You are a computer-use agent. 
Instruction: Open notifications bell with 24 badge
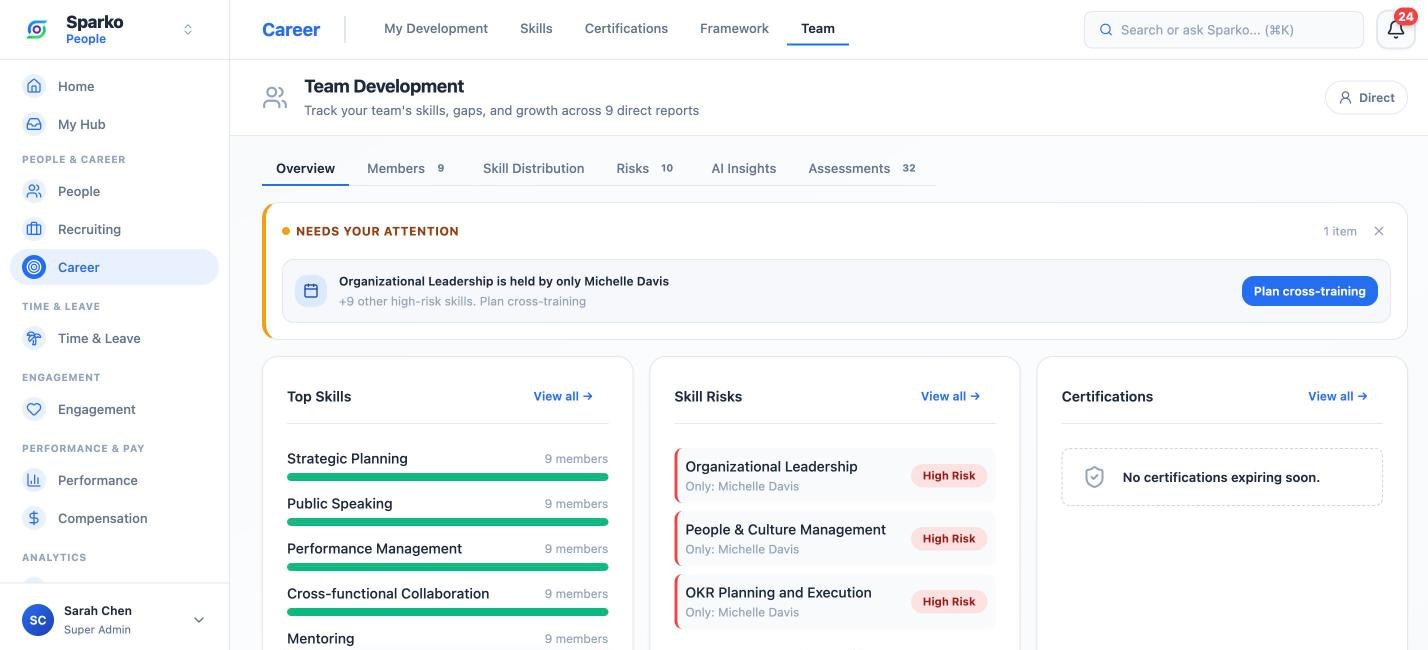(1396, 29)
